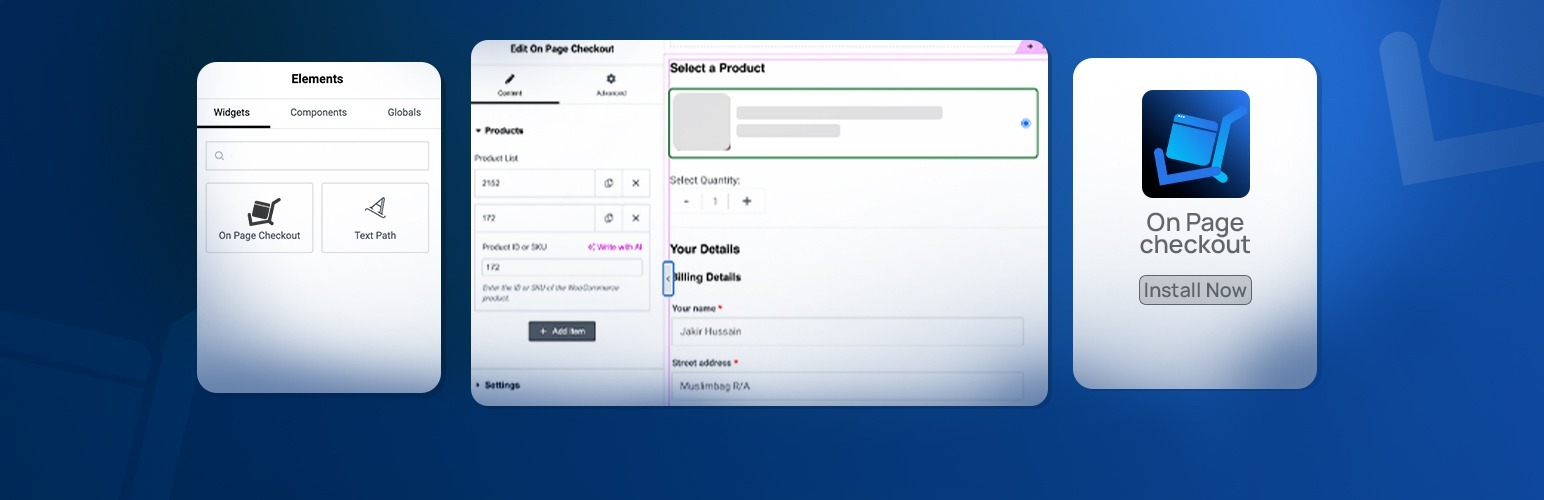Decrease quantity with minus button
The image size is (1544, 500).
coord(686,201)
